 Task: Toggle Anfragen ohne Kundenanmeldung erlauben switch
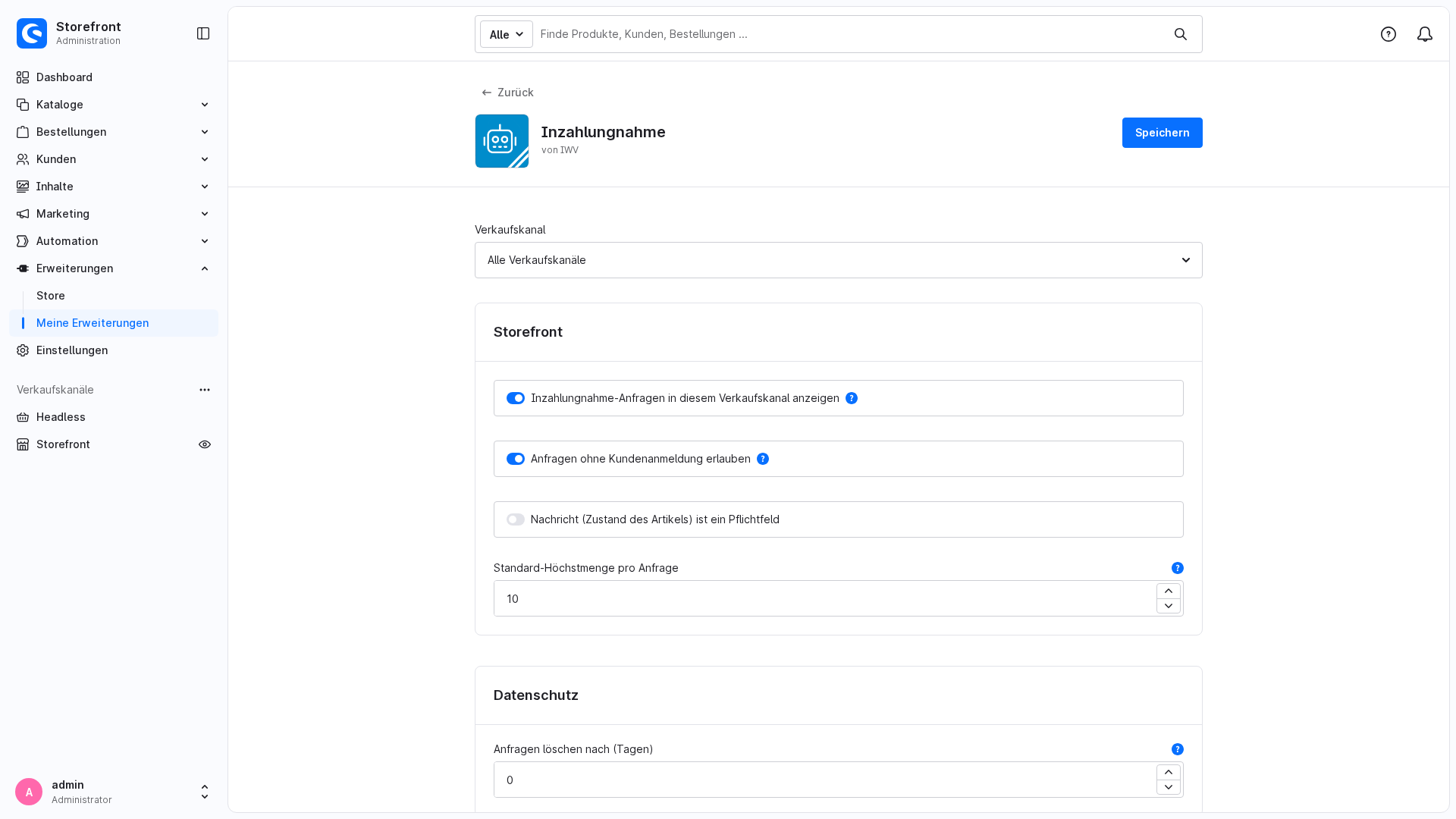[516, 459]
